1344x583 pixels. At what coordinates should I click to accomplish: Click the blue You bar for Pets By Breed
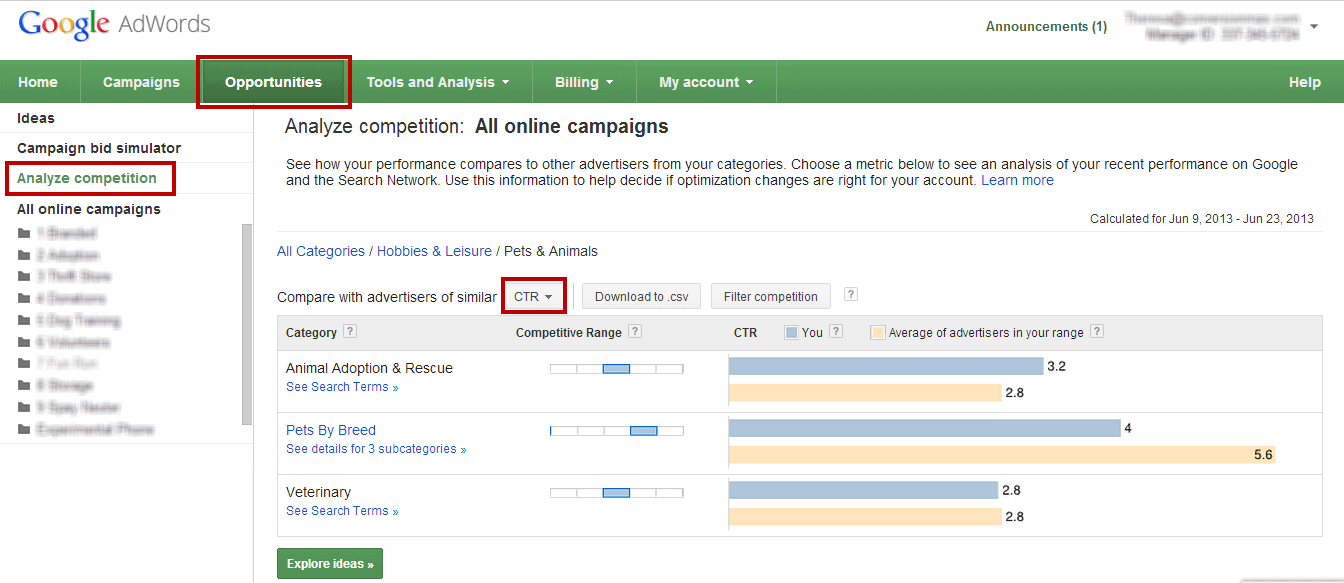pos(925,428)
